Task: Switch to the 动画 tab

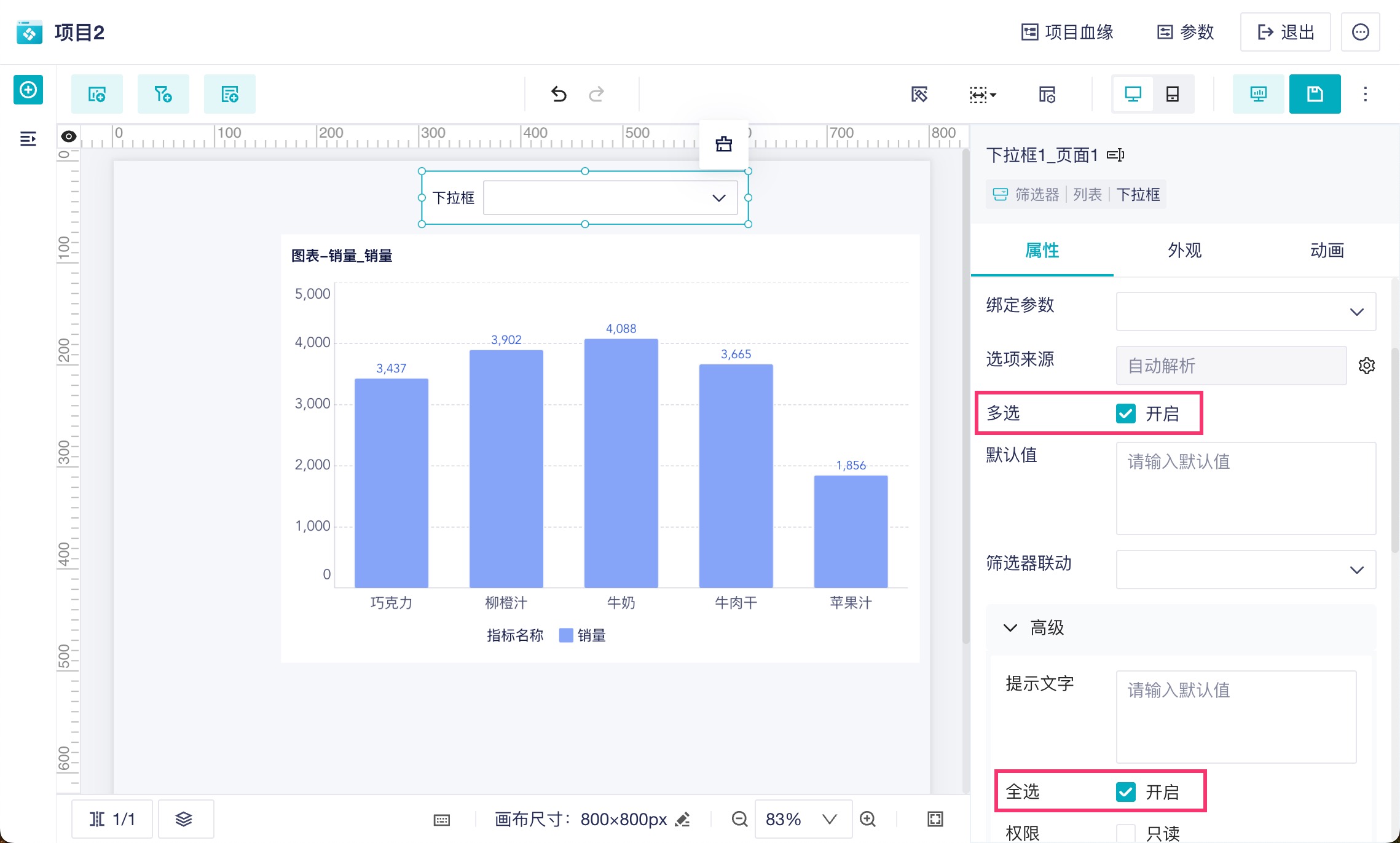Action: [x=1327, y=251]
